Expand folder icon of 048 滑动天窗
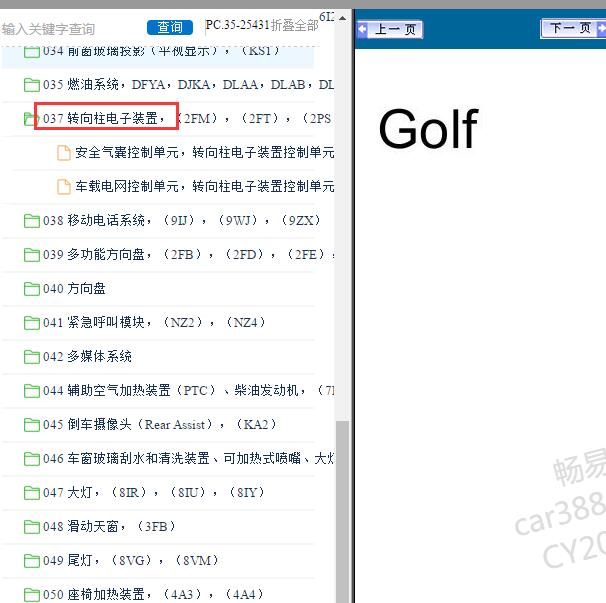This screenshot has height=603, width=606. [x=32, y=527]
